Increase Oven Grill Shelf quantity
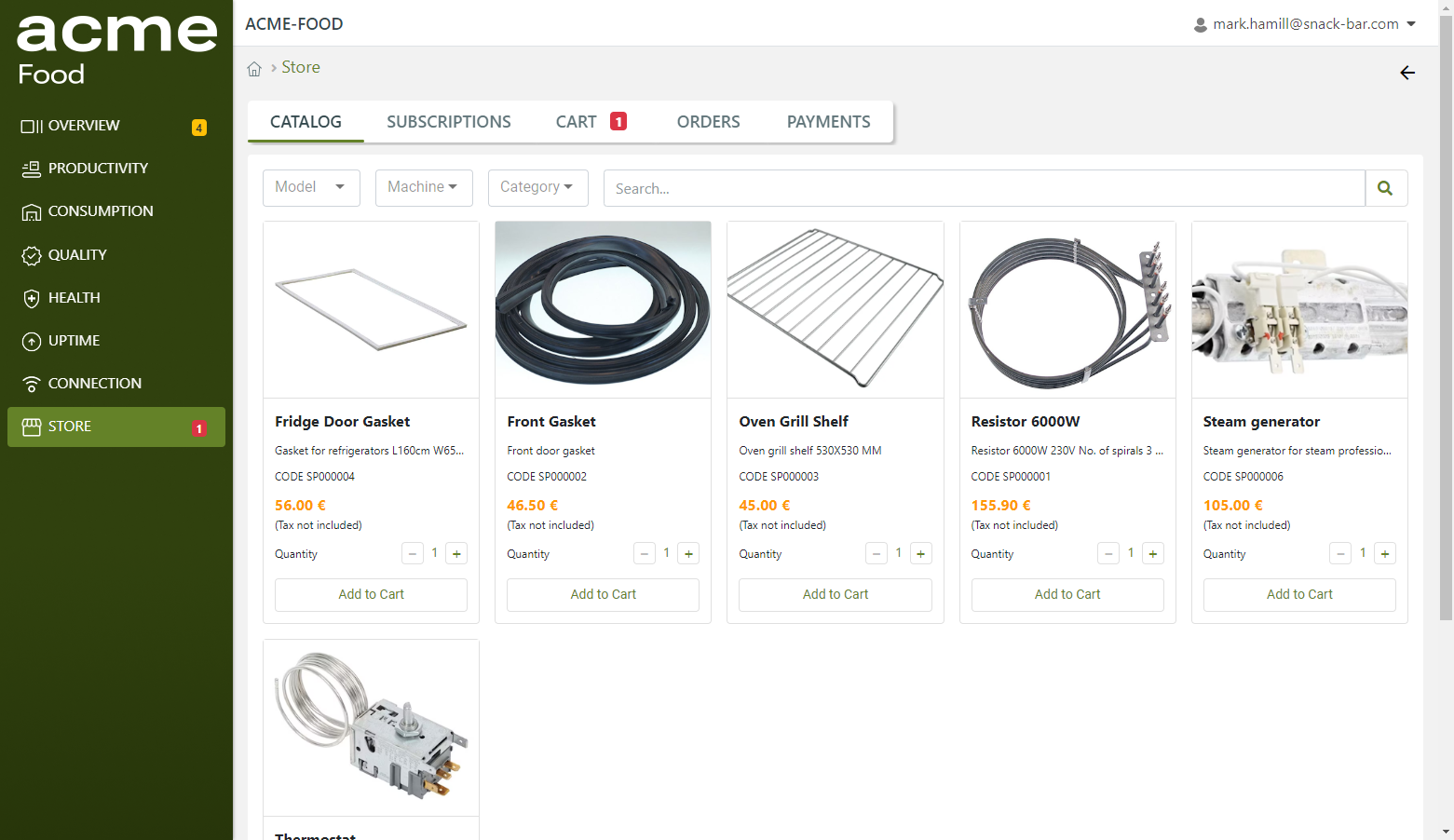 tap(920, 554)
